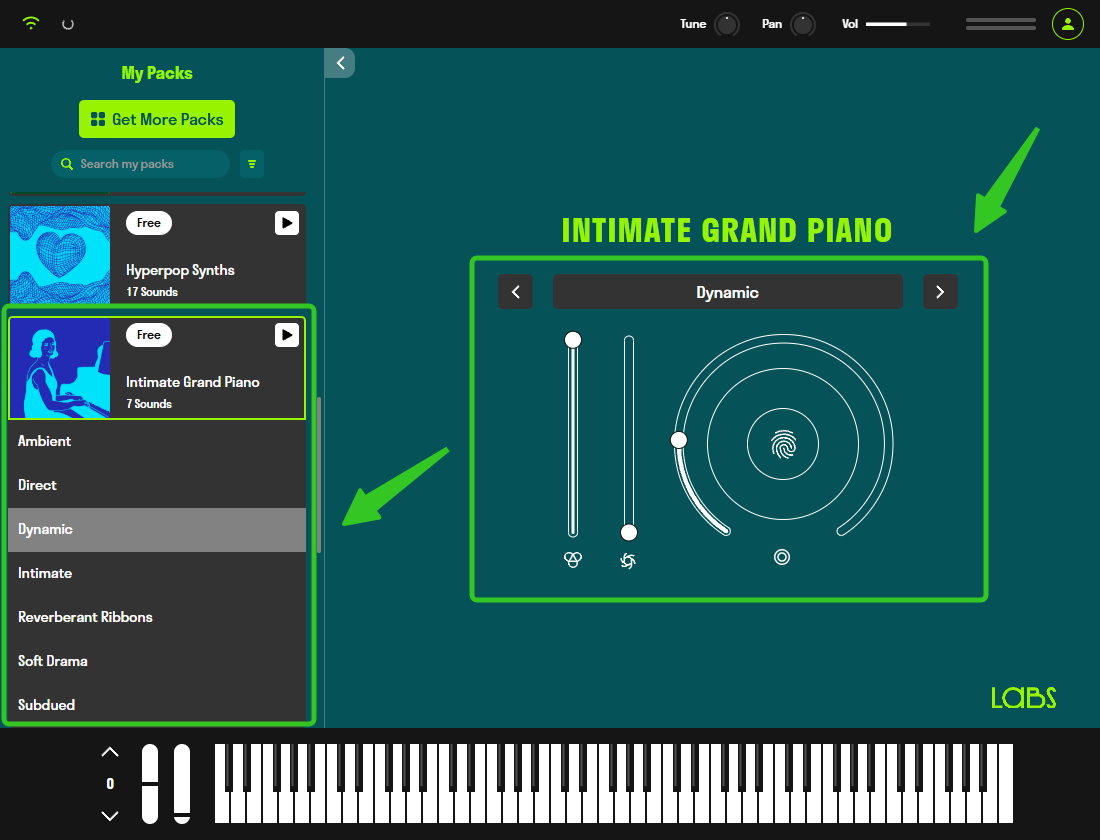Click the big knob handle on dial
The height and width of the screenshot is (840, 1100).
(678, 440)
